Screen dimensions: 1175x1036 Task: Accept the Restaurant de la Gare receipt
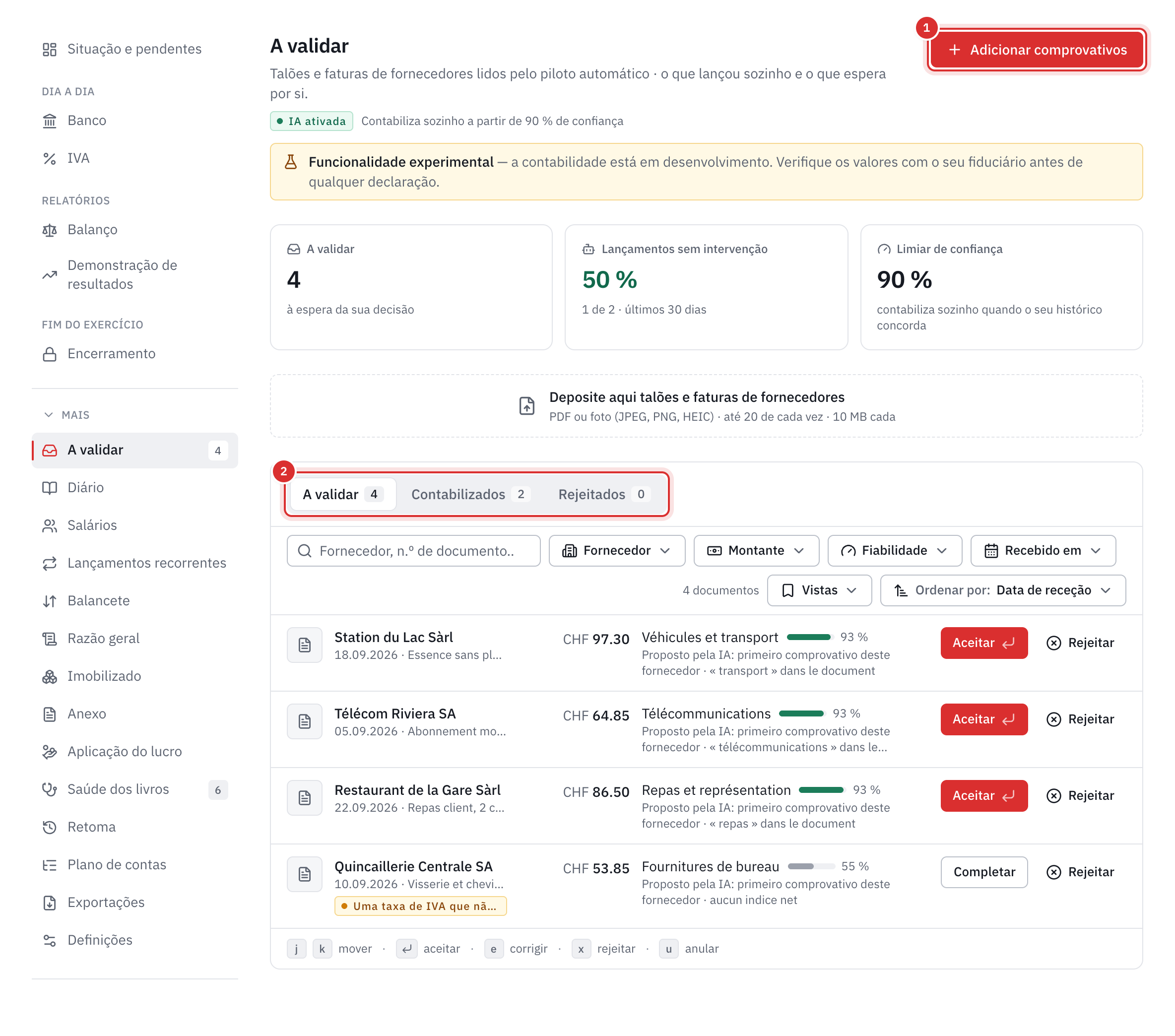(x=983, y=796)
